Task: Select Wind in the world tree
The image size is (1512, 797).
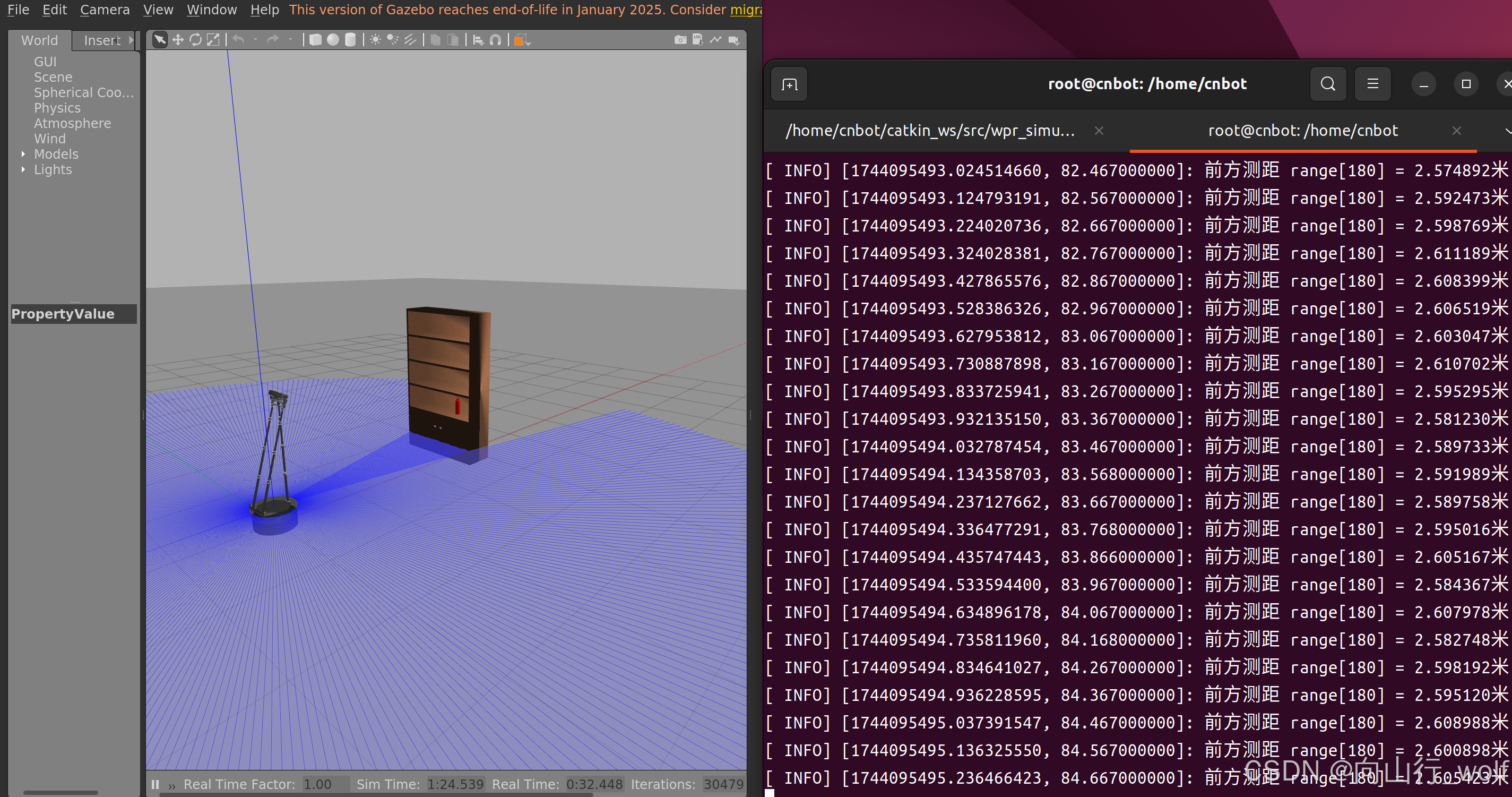Action: point(49,139)
